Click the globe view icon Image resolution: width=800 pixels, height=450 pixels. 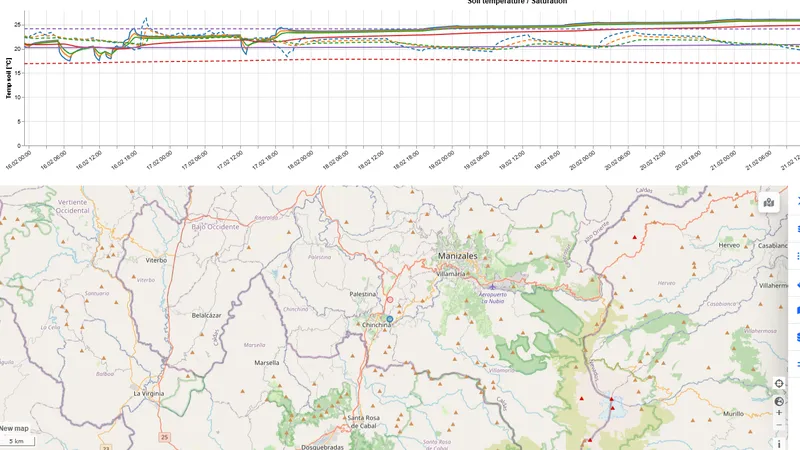[x=779, y=401]
